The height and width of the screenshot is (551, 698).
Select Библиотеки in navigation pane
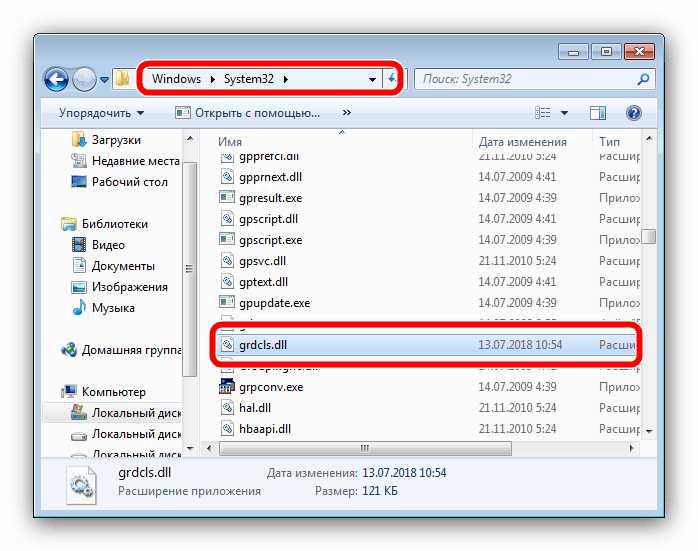click(x=104, y=224)
